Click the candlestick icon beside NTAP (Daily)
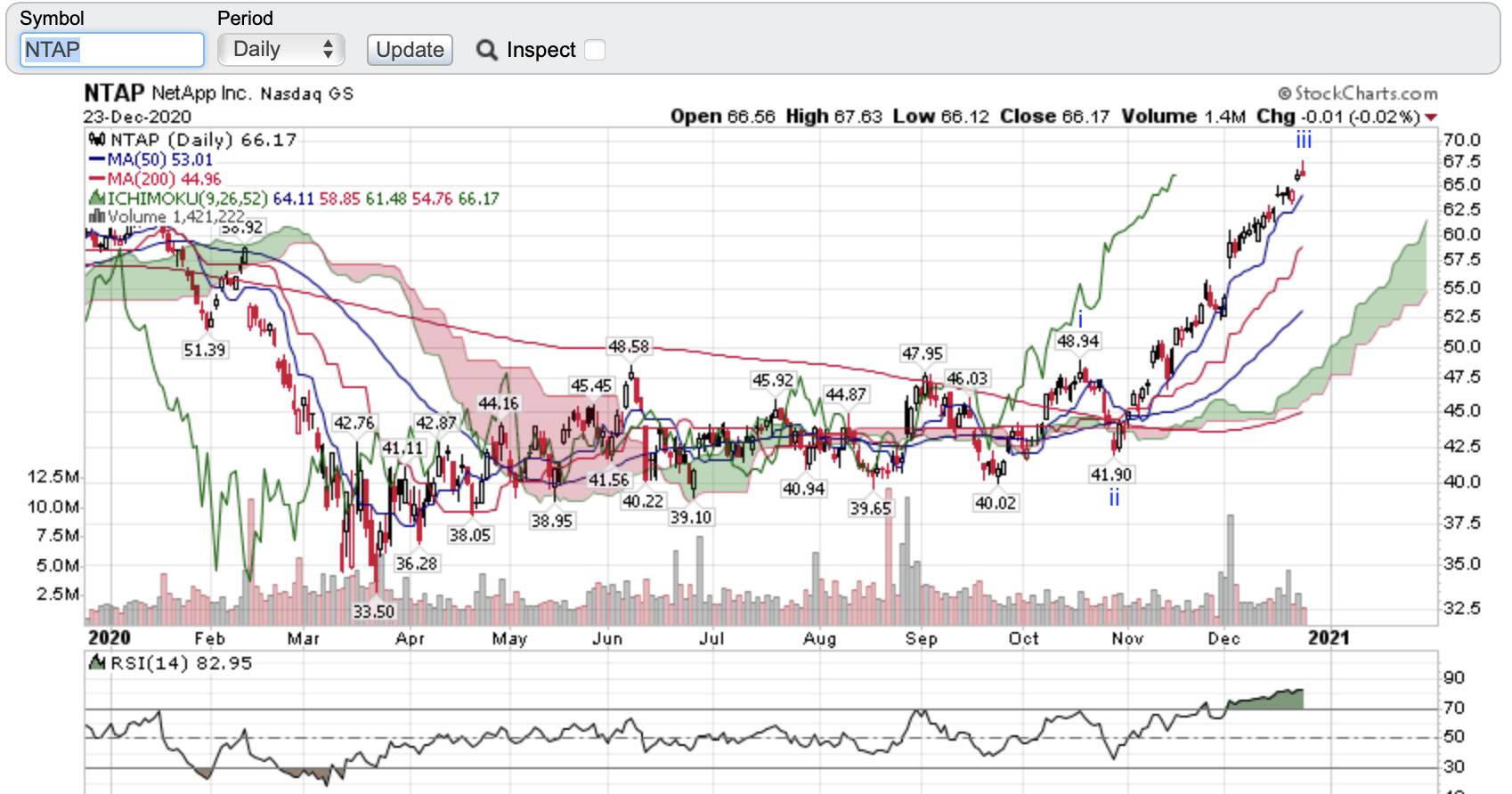This screenshot has height=794, width=1512. [96, 140]
